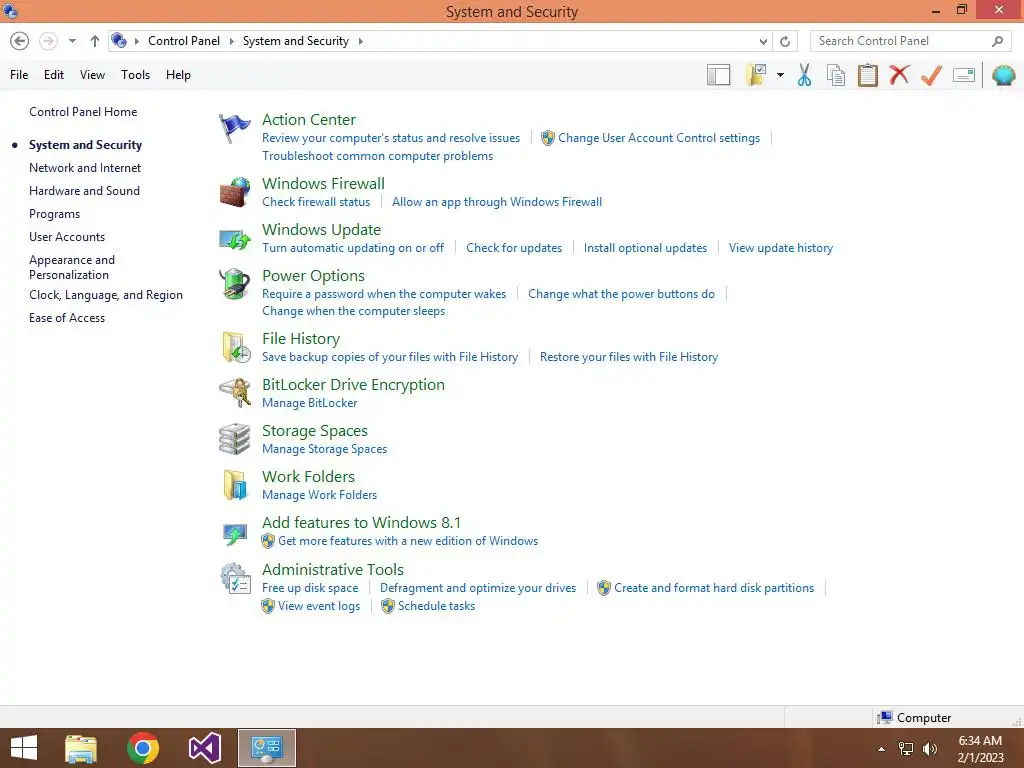
Task: Open the Edit menu
Action: click(54, 75)
